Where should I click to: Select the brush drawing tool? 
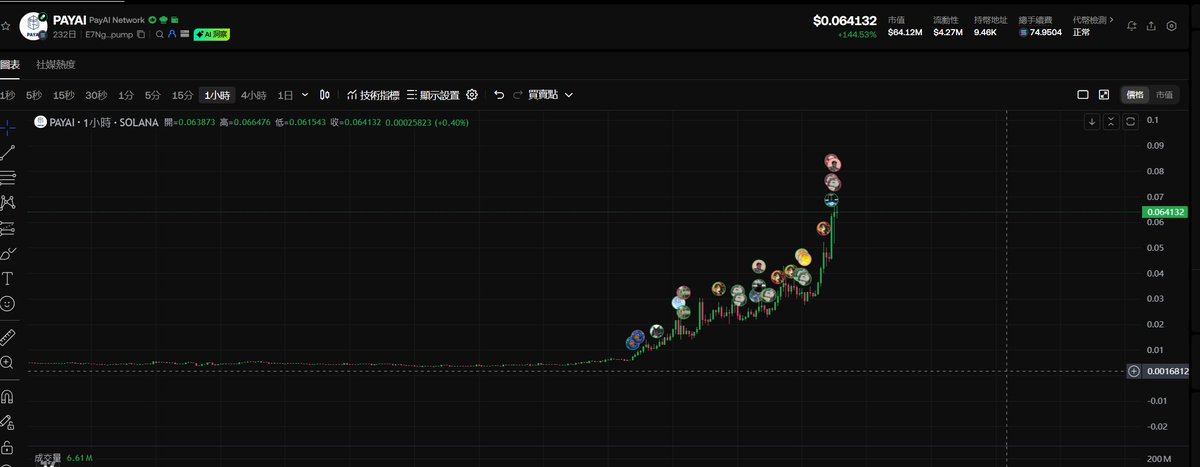(7, 253)
